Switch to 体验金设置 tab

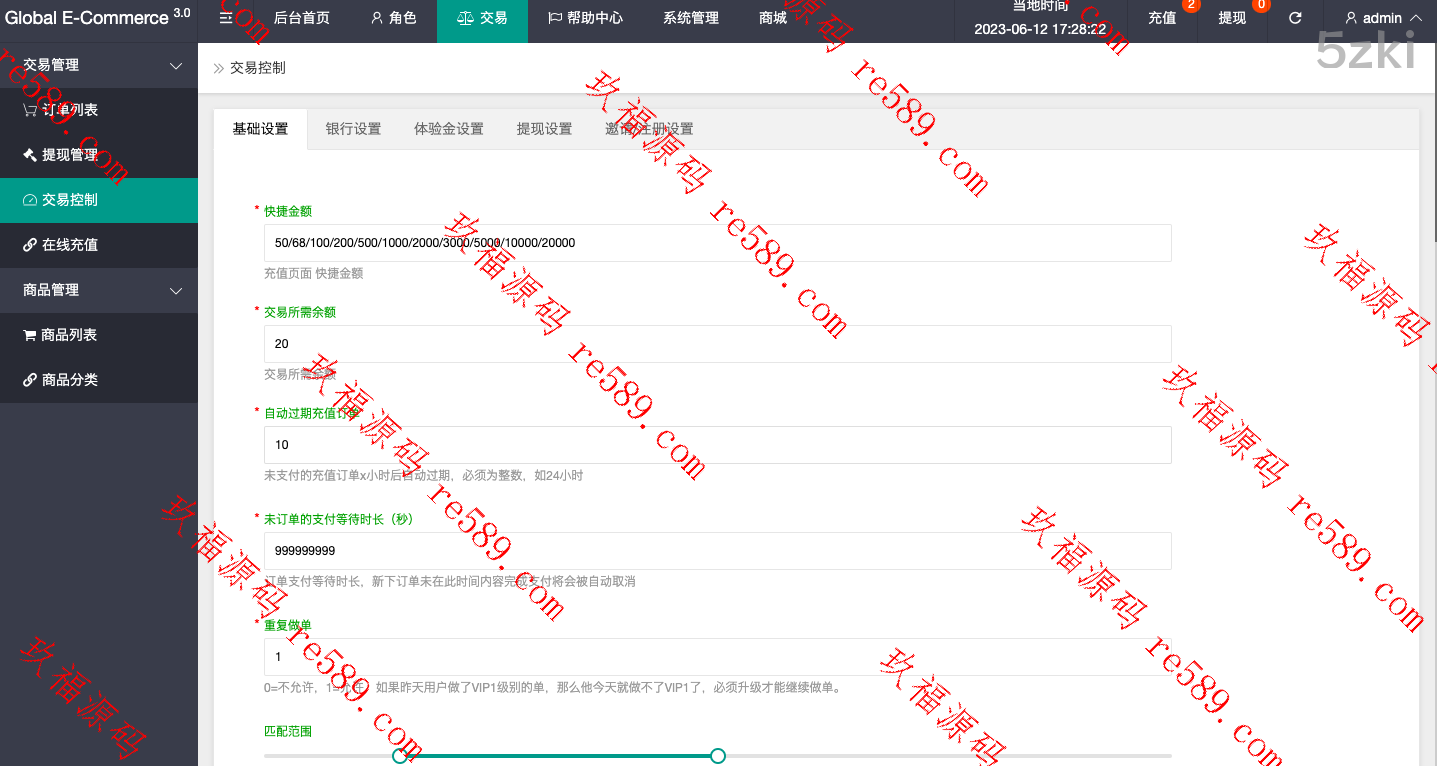tap(449, 129)
